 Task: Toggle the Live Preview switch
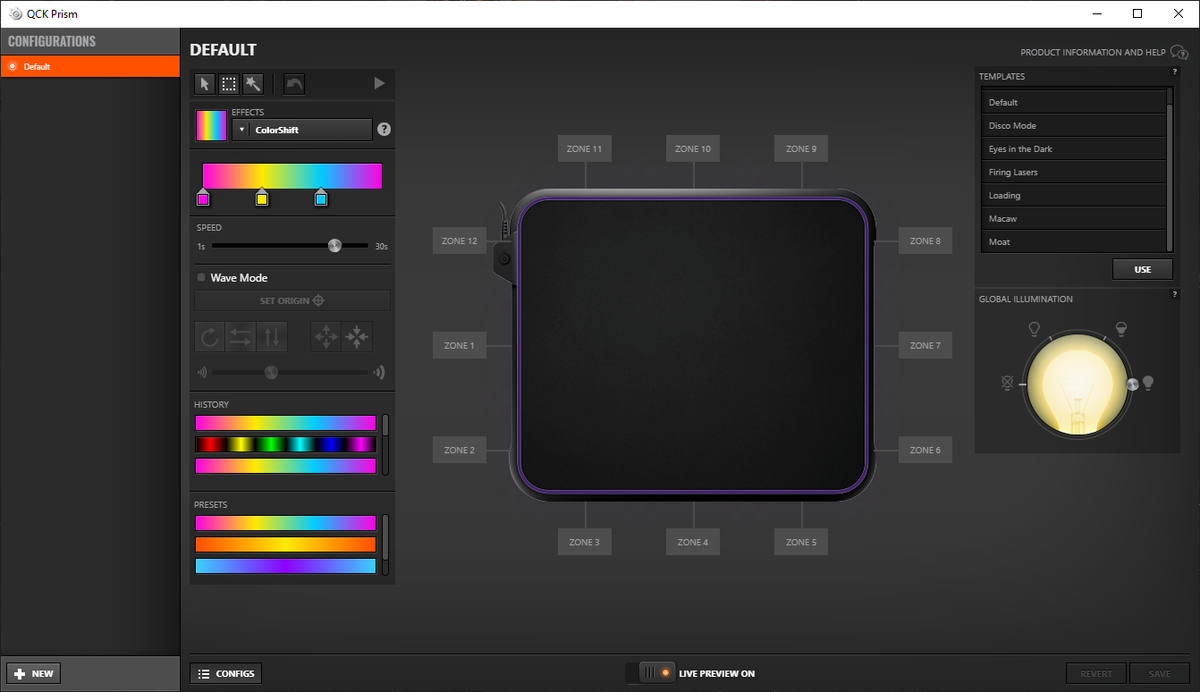649,673
